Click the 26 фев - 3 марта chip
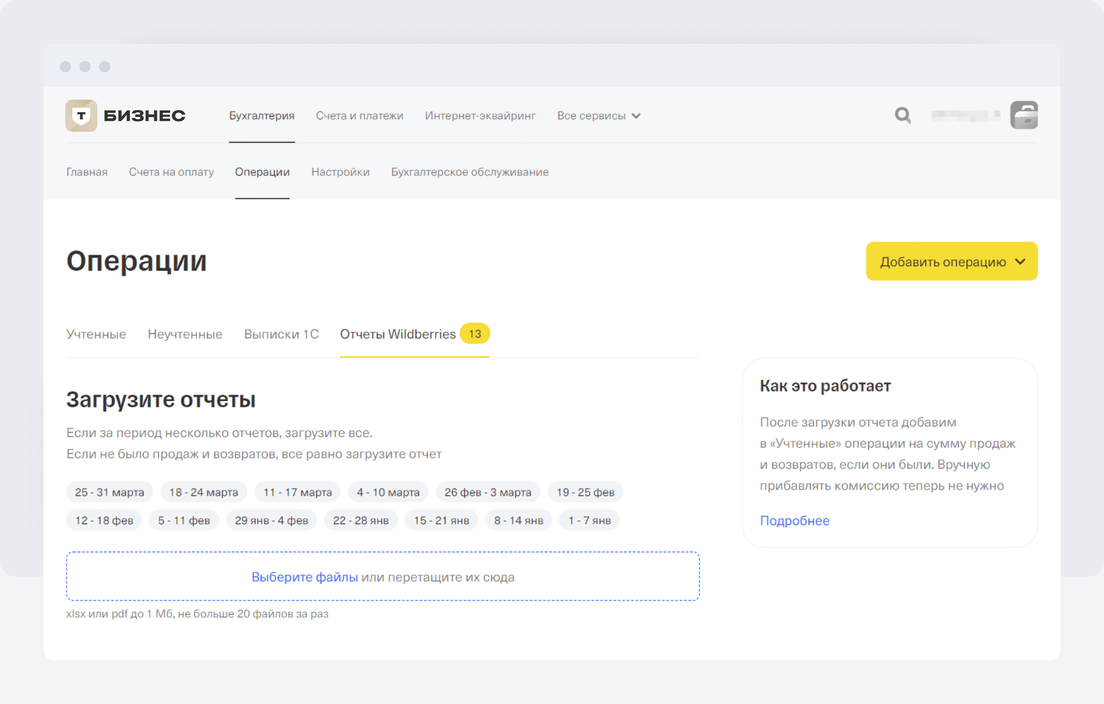The image size is (1104, 704). pyautogui.click(x=488, y=492)
